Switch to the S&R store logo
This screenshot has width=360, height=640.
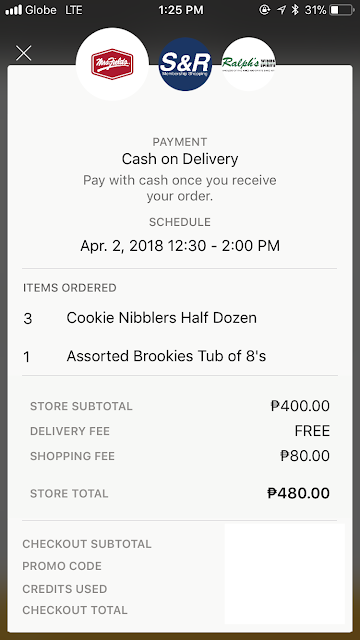[x=185, y=64]
